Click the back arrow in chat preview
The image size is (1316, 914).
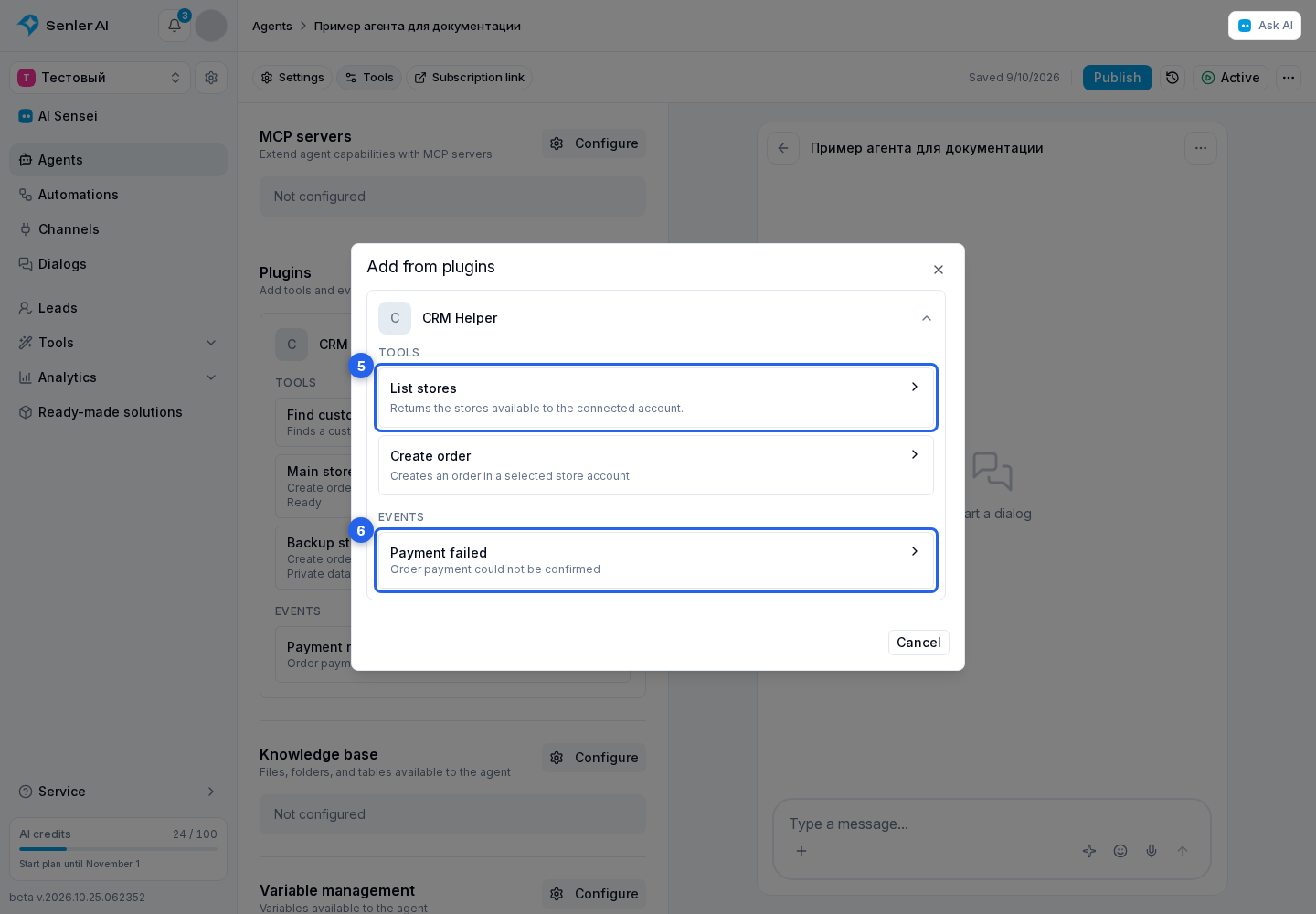tap(783, 148)
